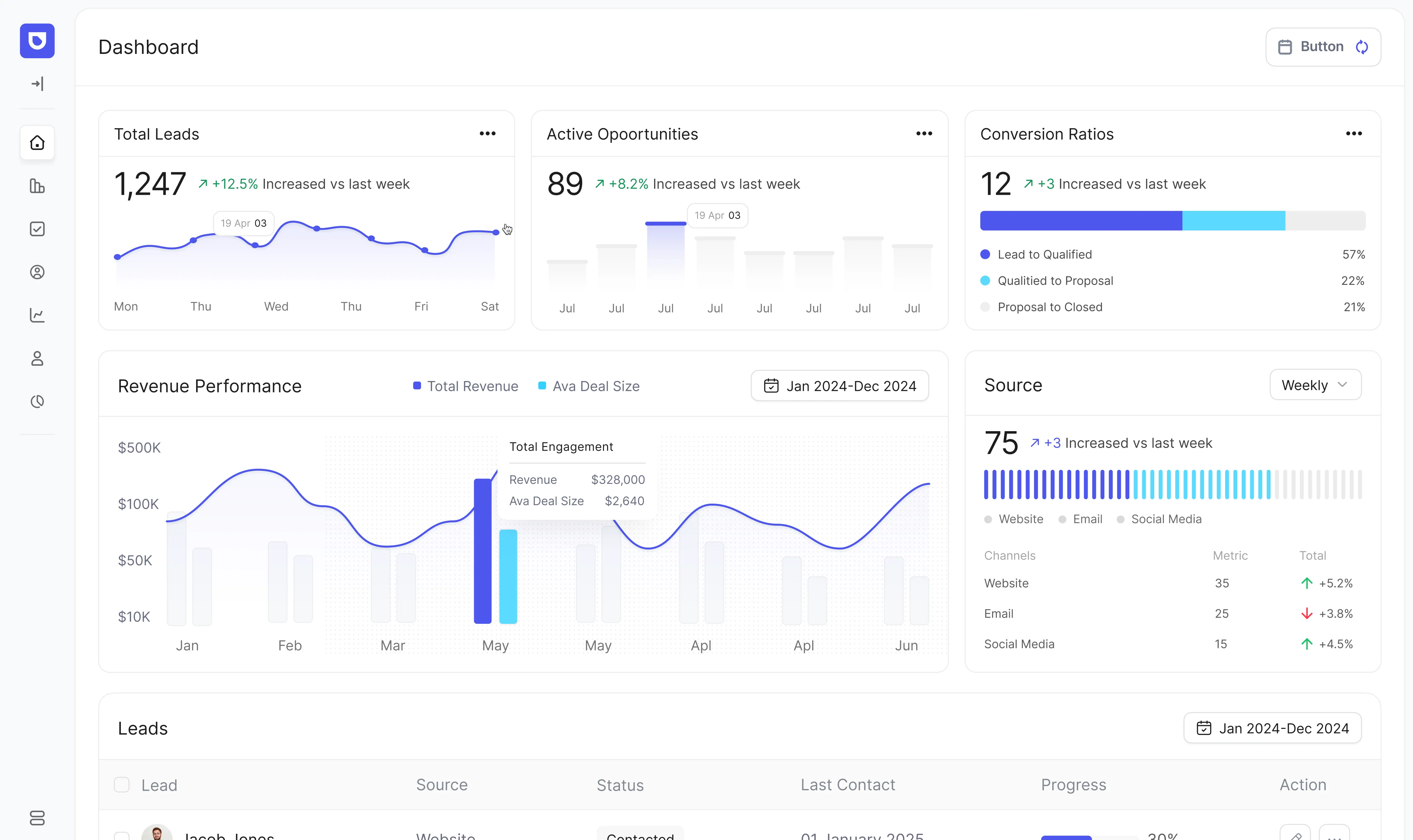Toggle the Ava Deal Size legend item
Viewport: 1413px width, 840px height.
(x=588, y=386)
